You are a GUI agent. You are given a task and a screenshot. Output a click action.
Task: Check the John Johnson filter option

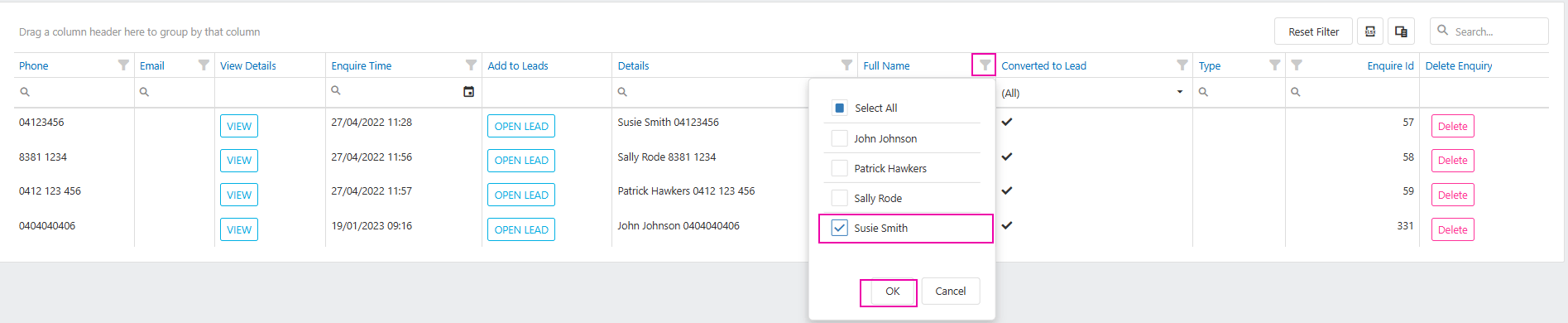(x=840, y=138)
